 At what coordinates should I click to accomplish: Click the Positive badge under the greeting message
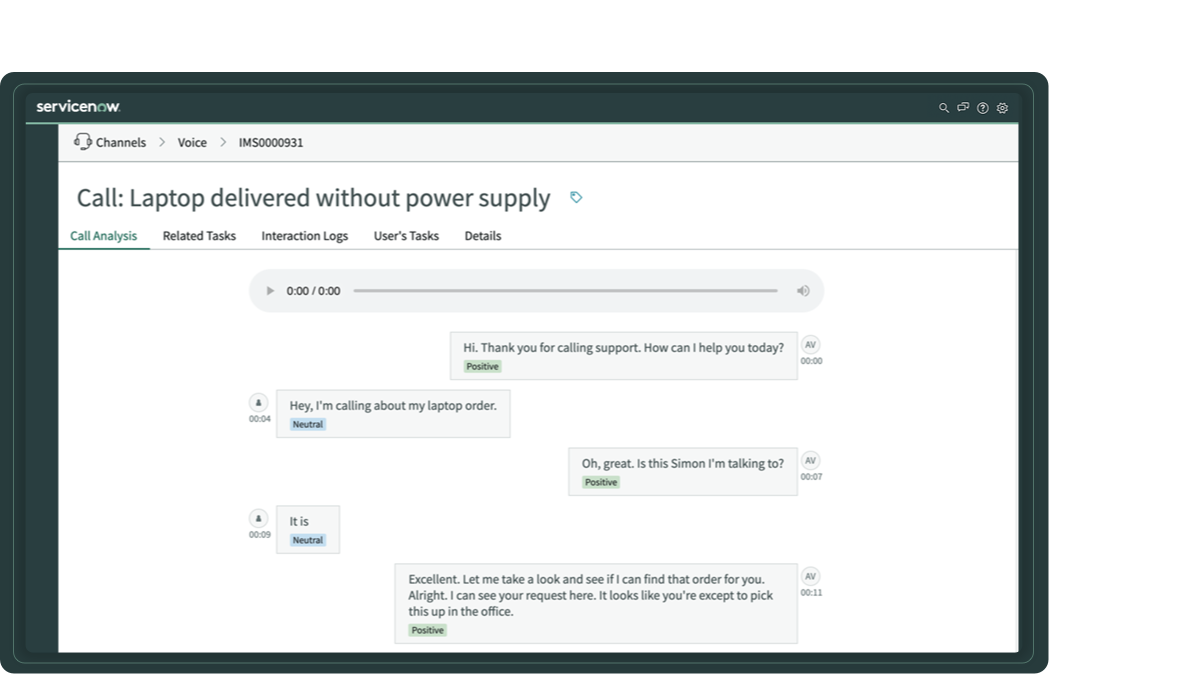(482, 366)
